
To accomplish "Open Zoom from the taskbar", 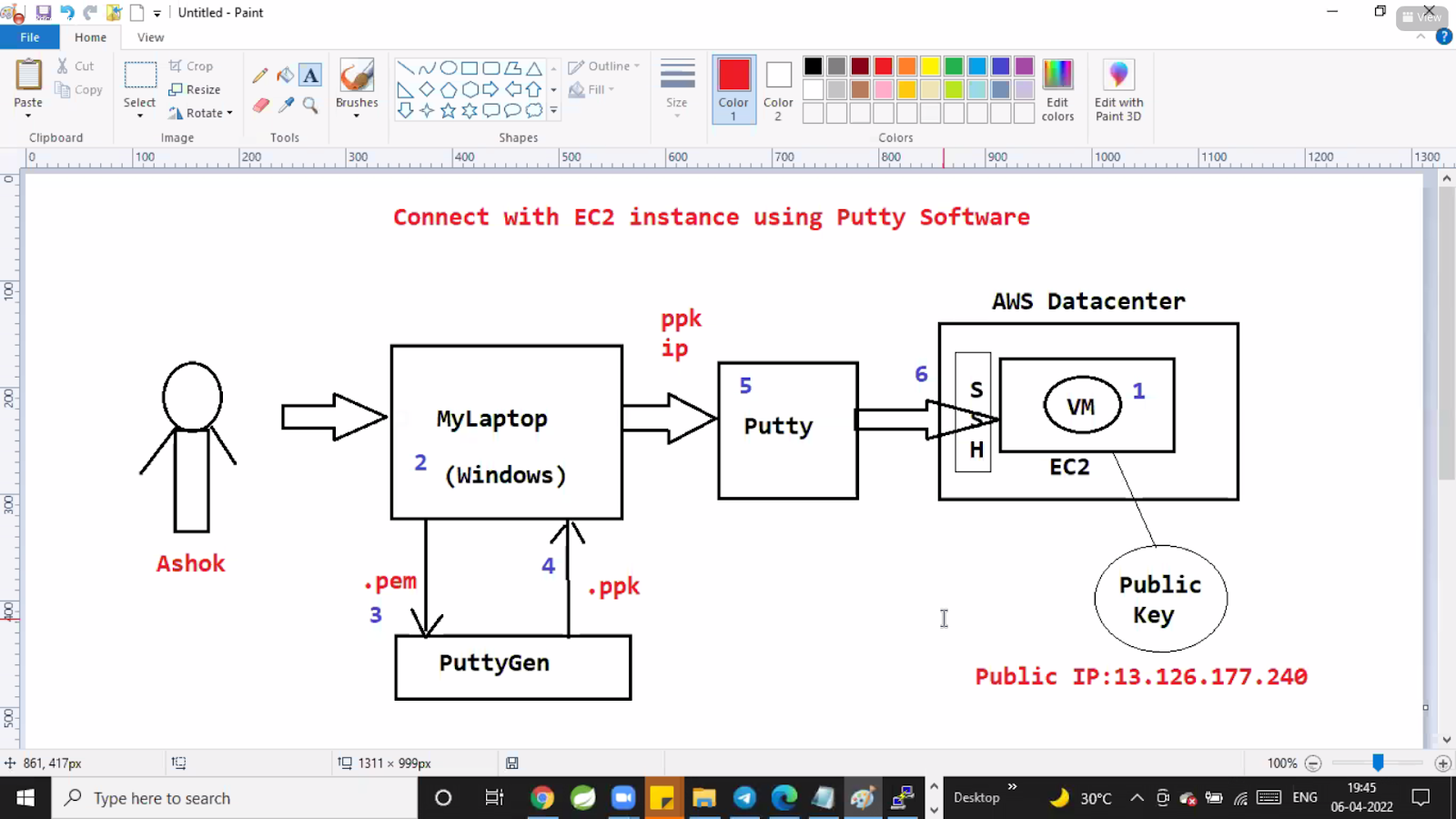I will coord(623,798).
